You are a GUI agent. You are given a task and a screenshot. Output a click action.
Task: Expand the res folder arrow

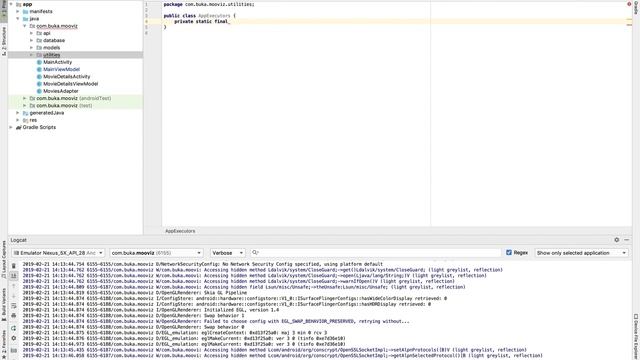pyautogui.click(x=18, y=120)
